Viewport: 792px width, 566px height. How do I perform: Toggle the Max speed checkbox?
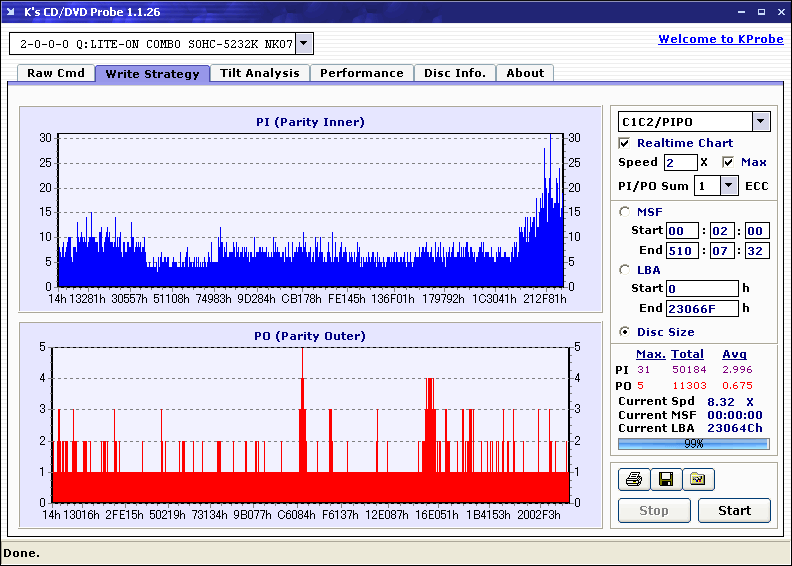pyautogui.click(x=728, y=162)
